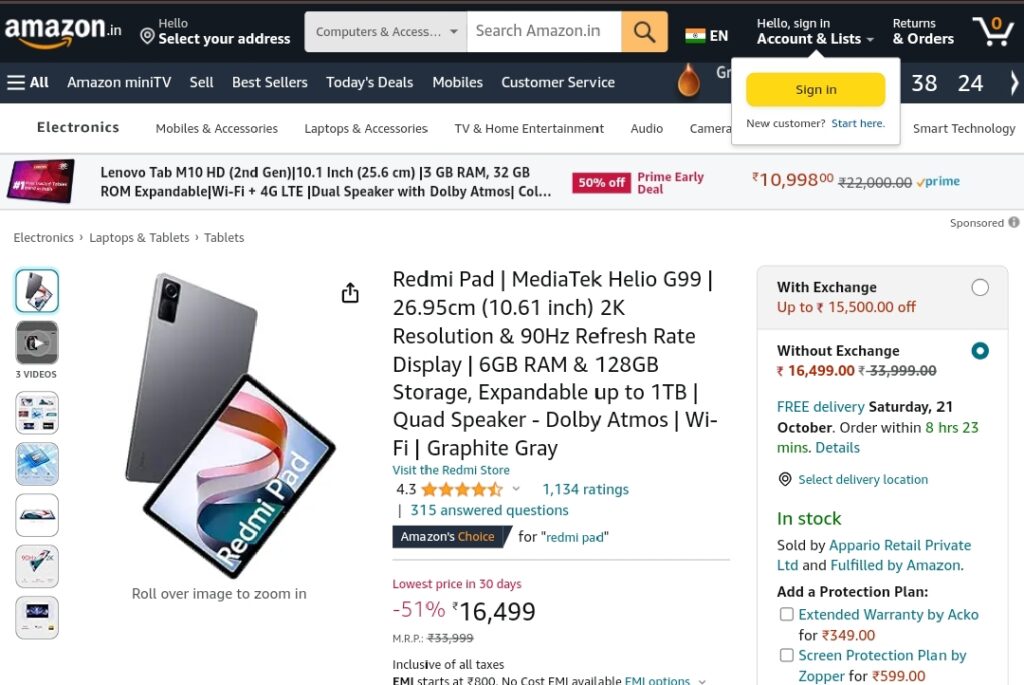Focus the Search Amazon.in field
This screenshot has width=1024, height=685.
(x=544, y=31)
